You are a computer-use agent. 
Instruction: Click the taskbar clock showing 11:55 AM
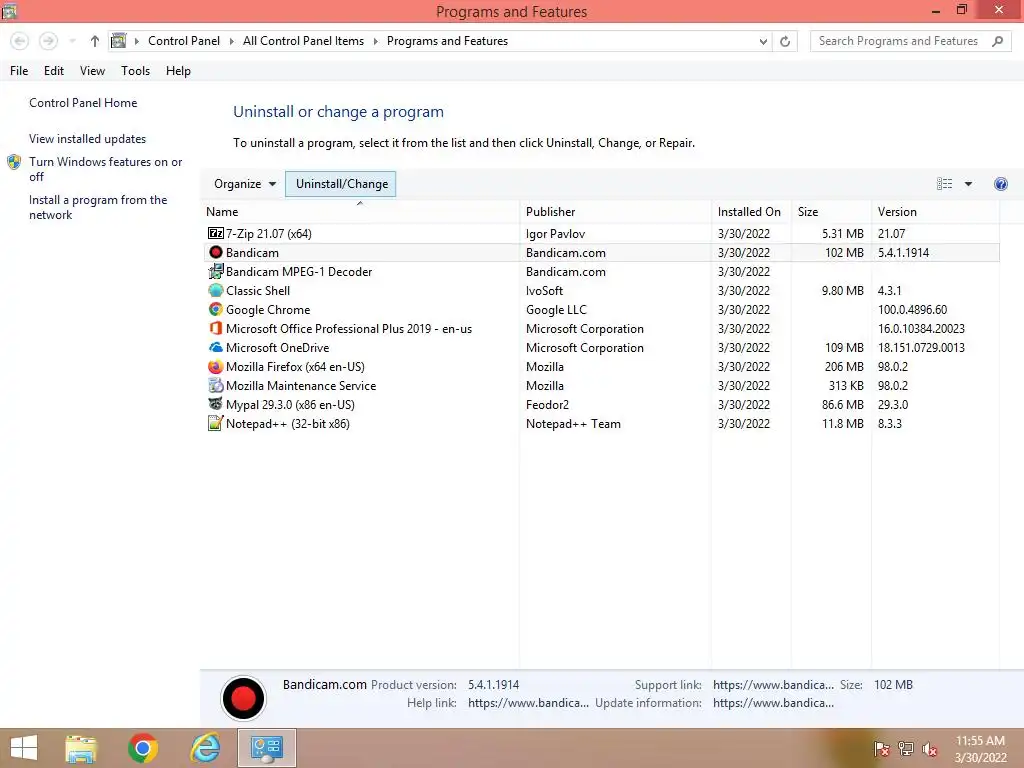tap(980, 749)
